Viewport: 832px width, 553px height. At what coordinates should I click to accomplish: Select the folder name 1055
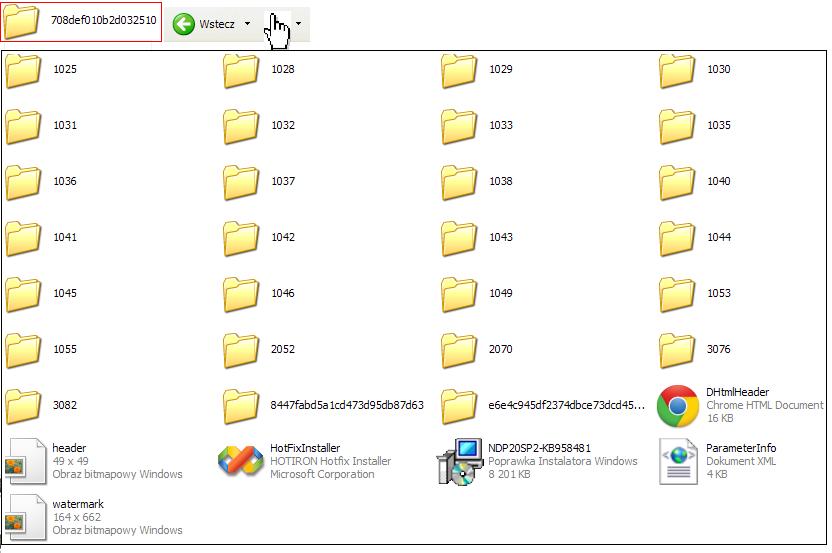[65, 349]
